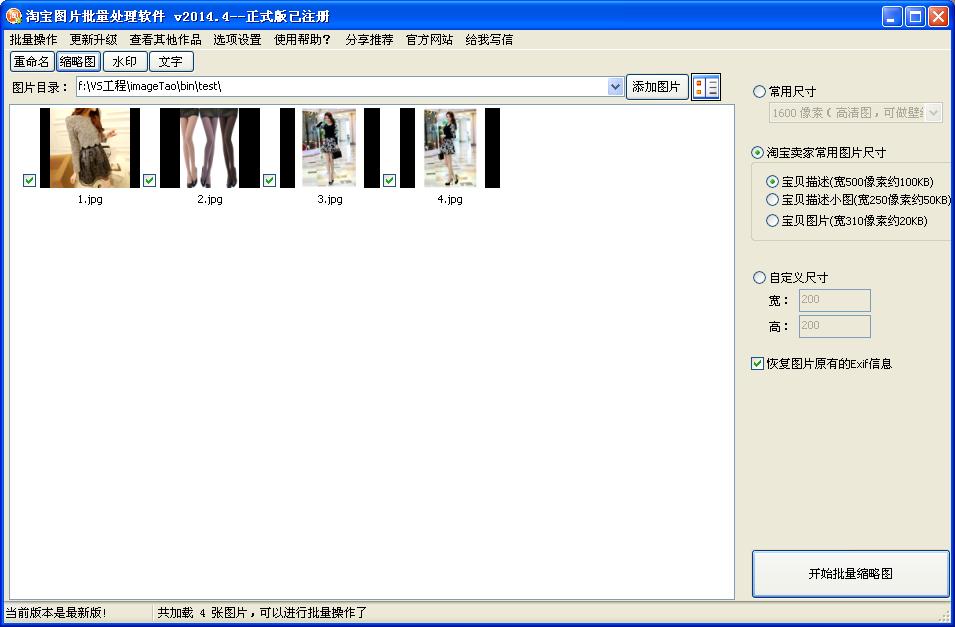This screenshot has width=955, height=627.
Task: Select the 1.jpg thumbnail image
Action: 90,148
